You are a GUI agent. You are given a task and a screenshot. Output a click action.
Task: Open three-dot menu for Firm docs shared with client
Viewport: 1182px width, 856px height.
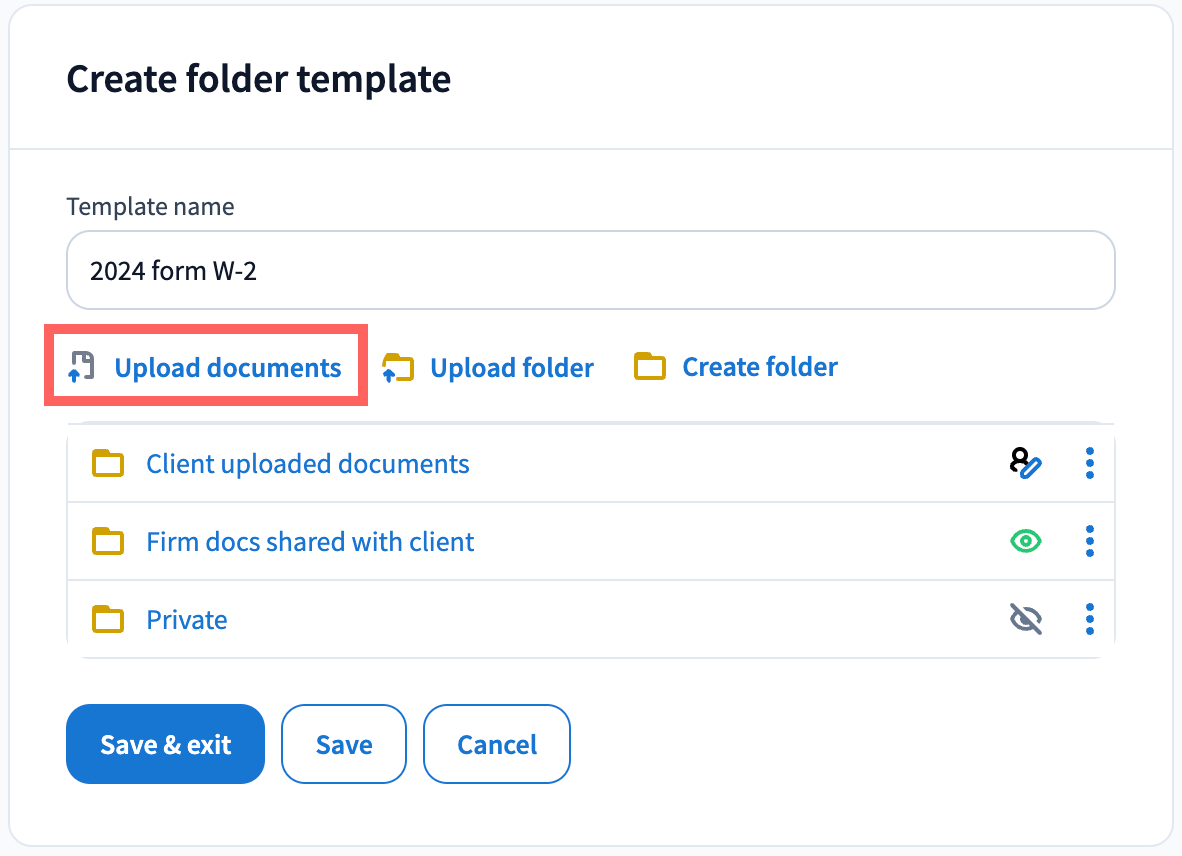(1089, 542)
